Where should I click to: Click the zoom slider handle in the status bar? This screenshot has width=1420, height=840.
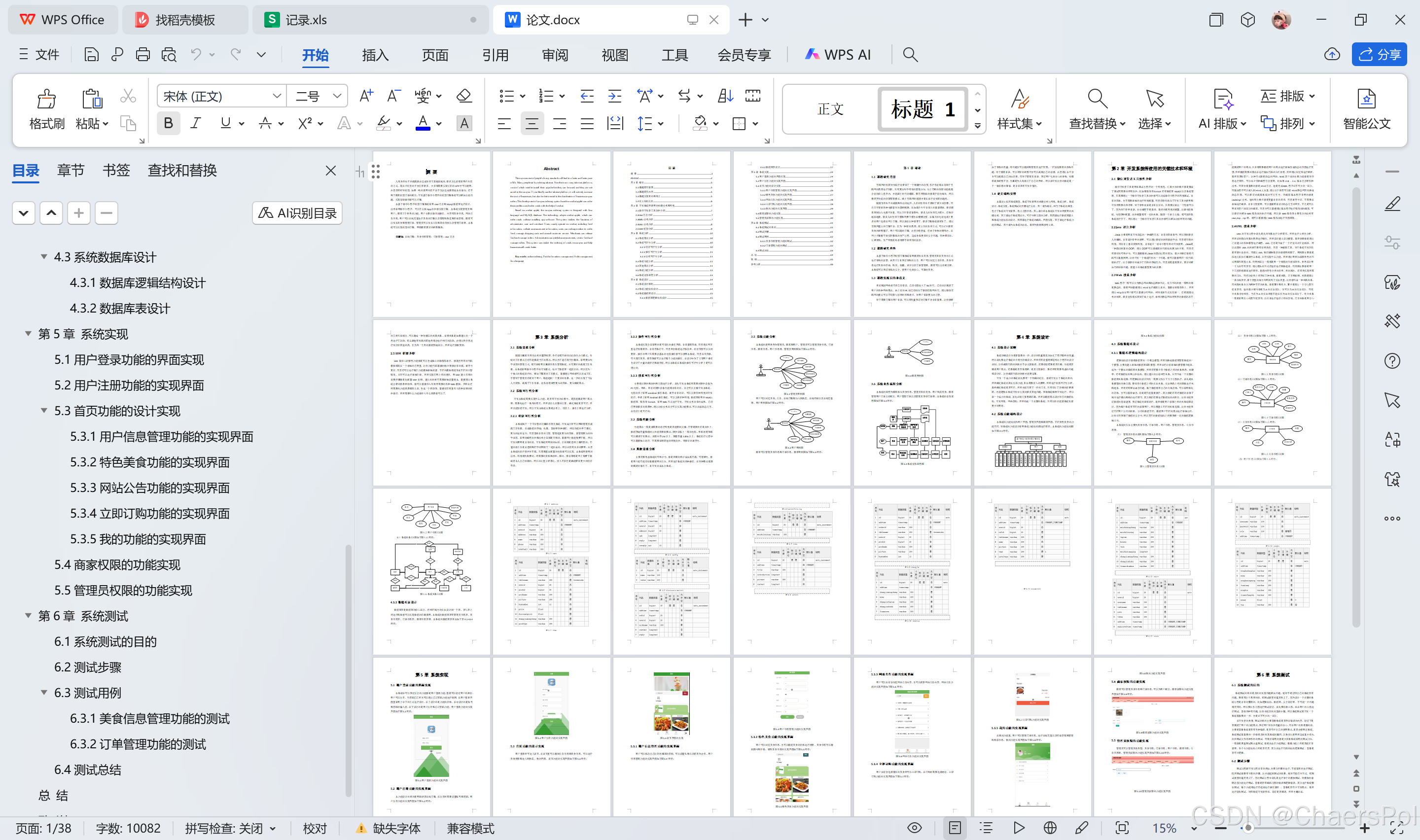click(1248, 828)
